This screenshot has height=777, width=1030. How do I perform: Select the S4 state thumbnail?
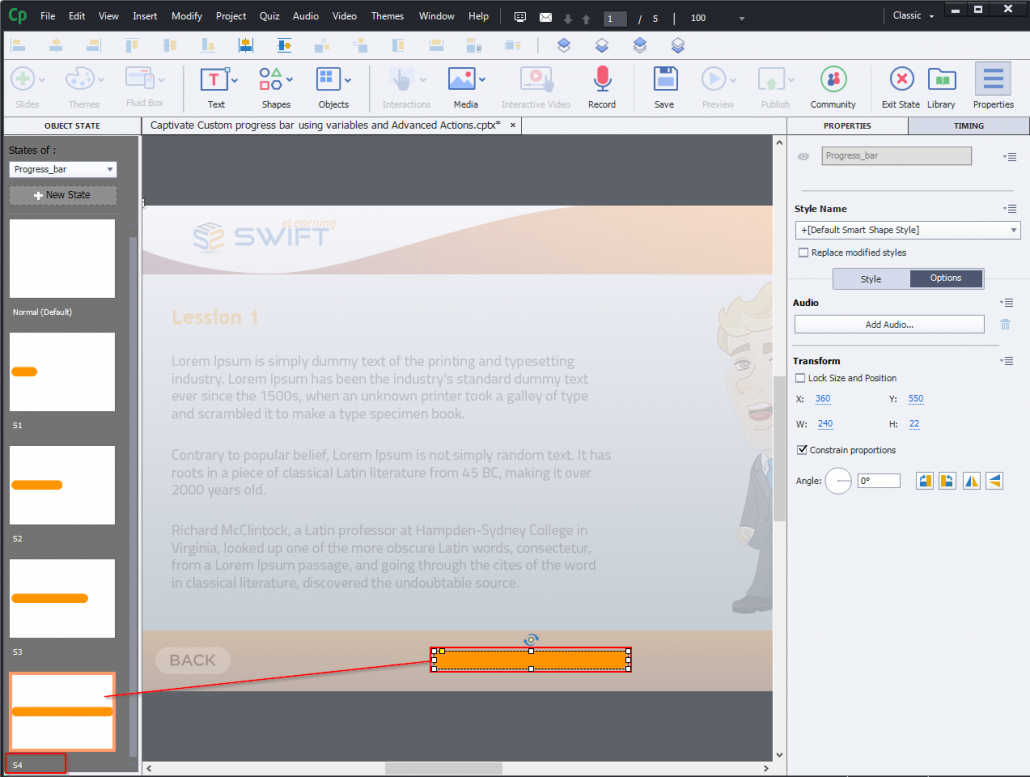(x=62, y=710)
